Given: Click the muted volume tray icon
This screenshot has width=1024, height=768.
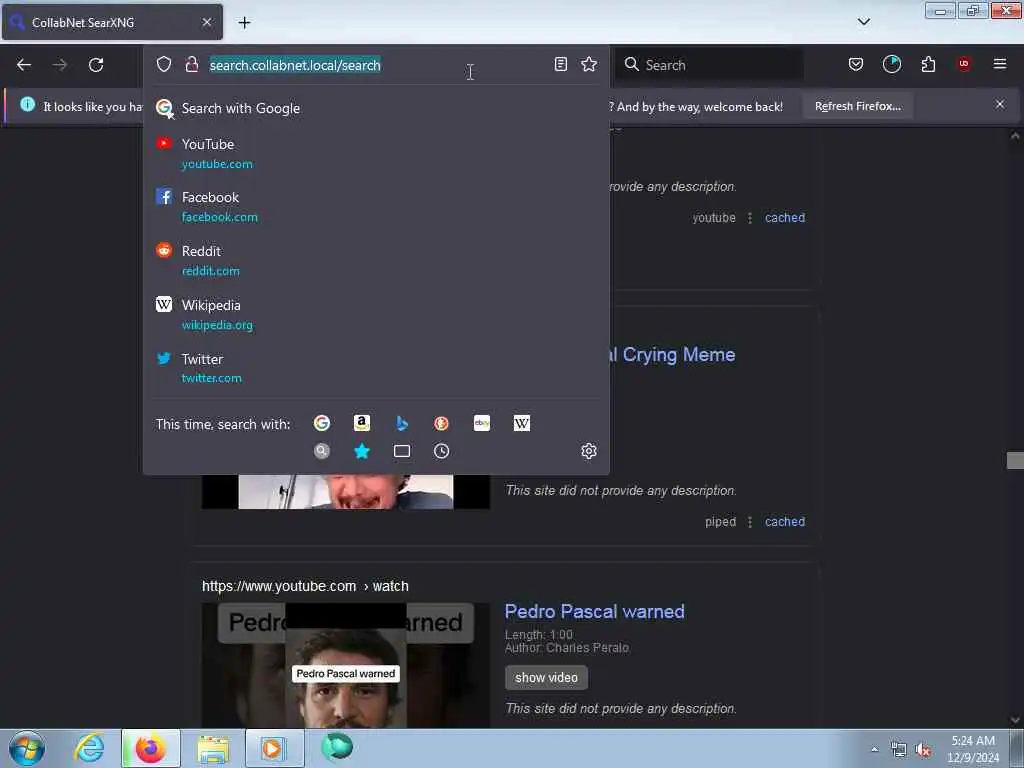Looking at the screenshot, I should tap(923, 750).
